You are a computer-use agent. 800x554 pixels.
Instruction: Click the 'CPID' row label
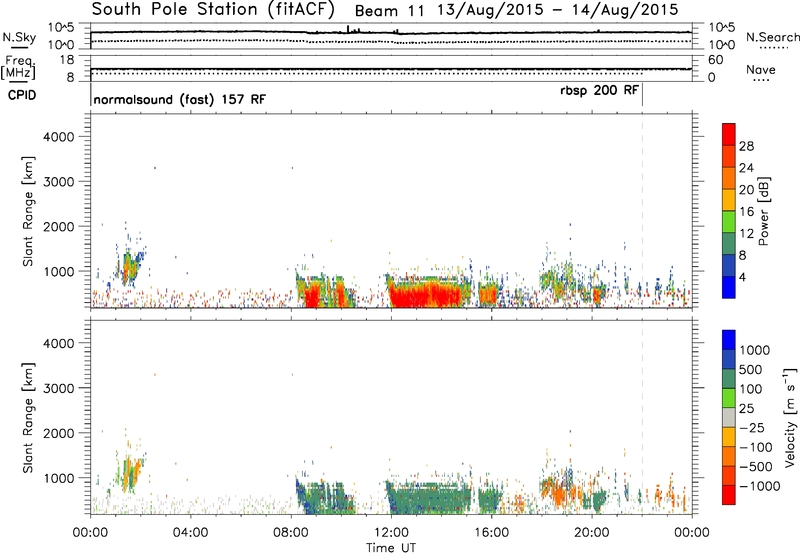coord(22,95)
